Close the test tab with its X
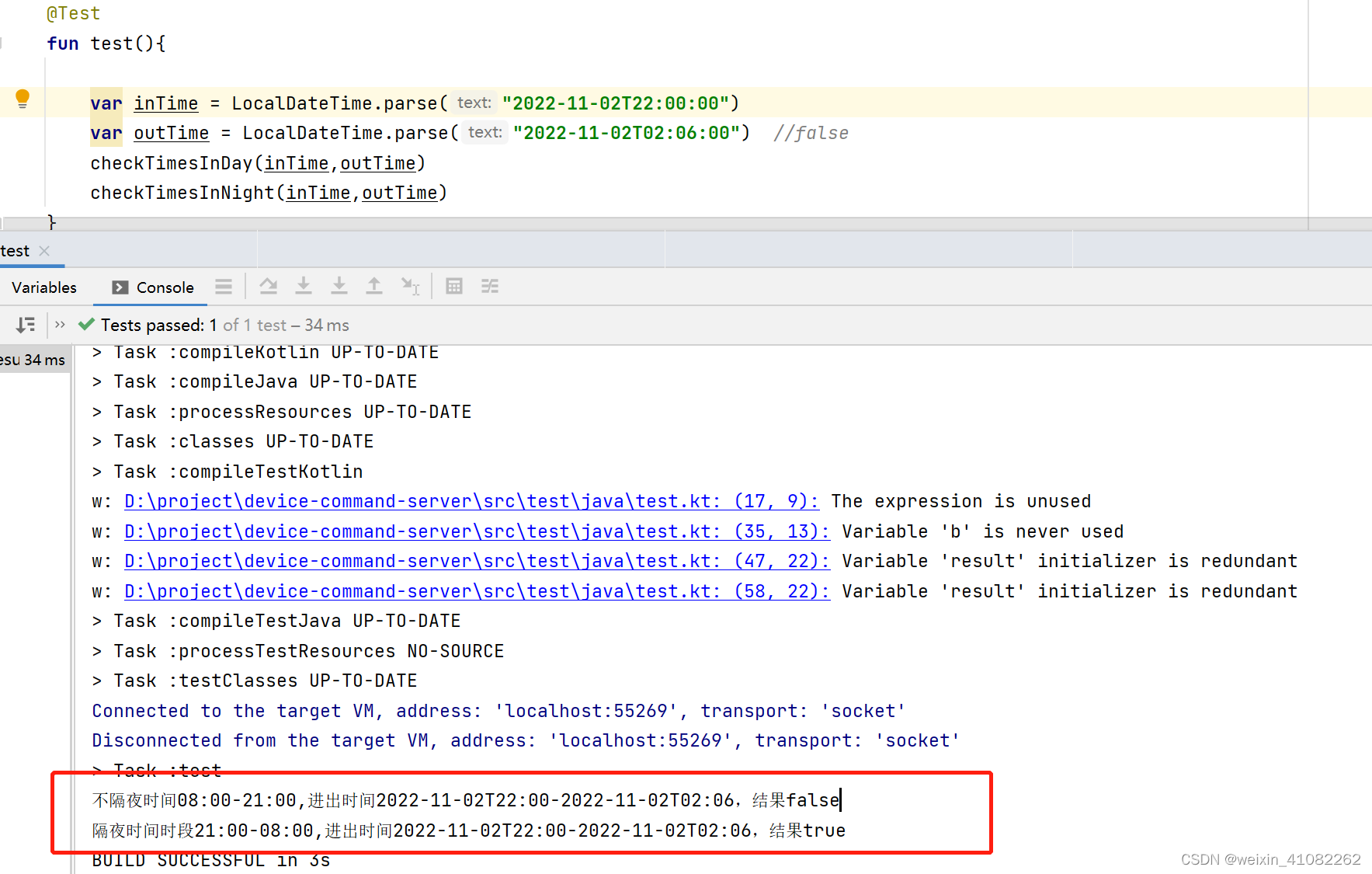Screen dimensions: 1372x874 click(43, 250)
